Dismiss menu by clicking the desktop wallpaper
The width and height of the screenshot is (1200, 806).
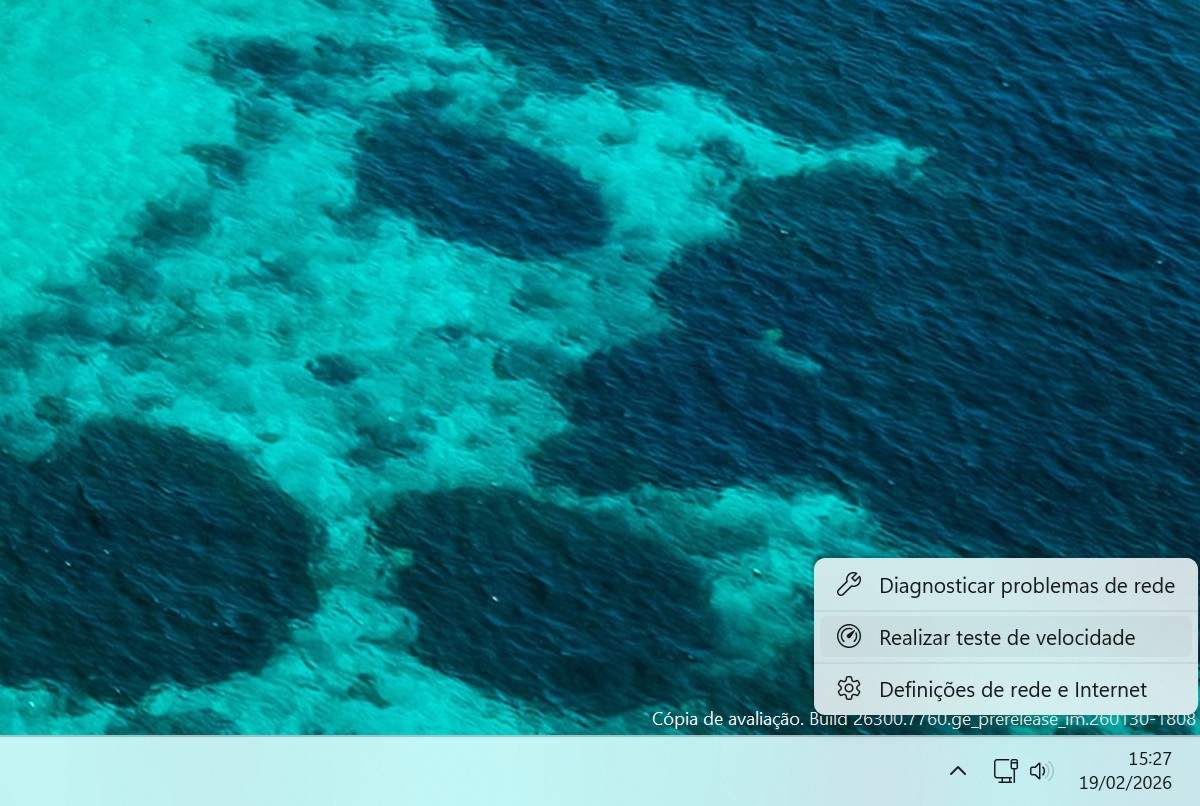click(400, 300)
